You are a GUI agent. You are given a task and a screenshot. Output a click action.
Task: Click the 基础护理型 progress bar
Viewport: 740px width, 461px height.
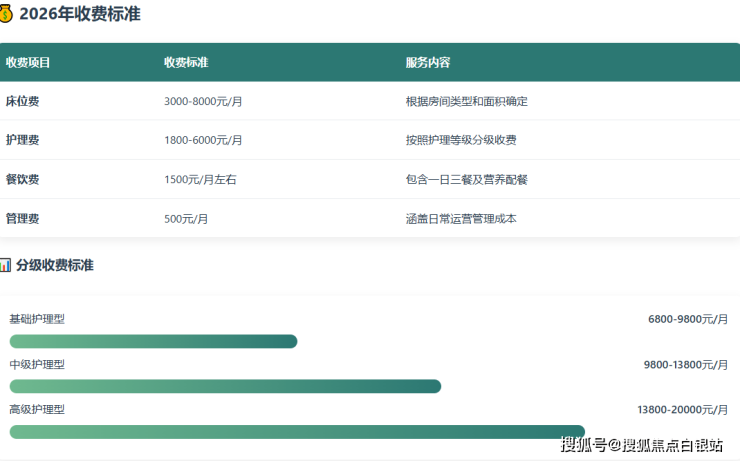pyautogui.click(x=153, y=341)
